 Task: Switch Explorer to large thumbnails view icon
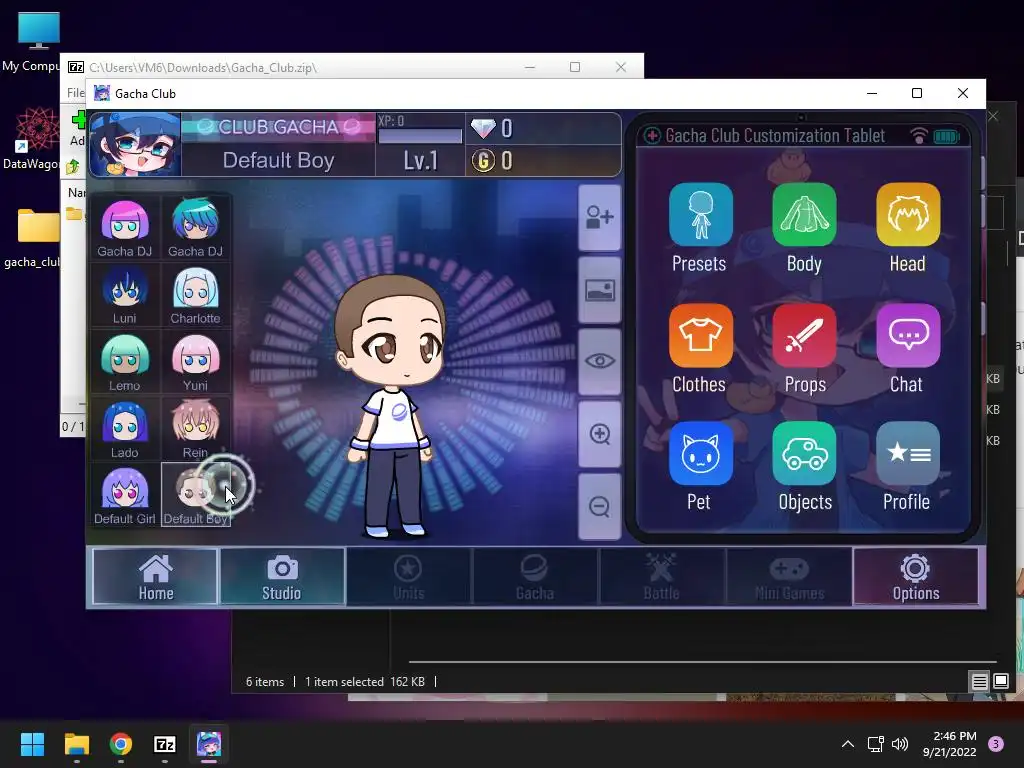(1001, 682)
